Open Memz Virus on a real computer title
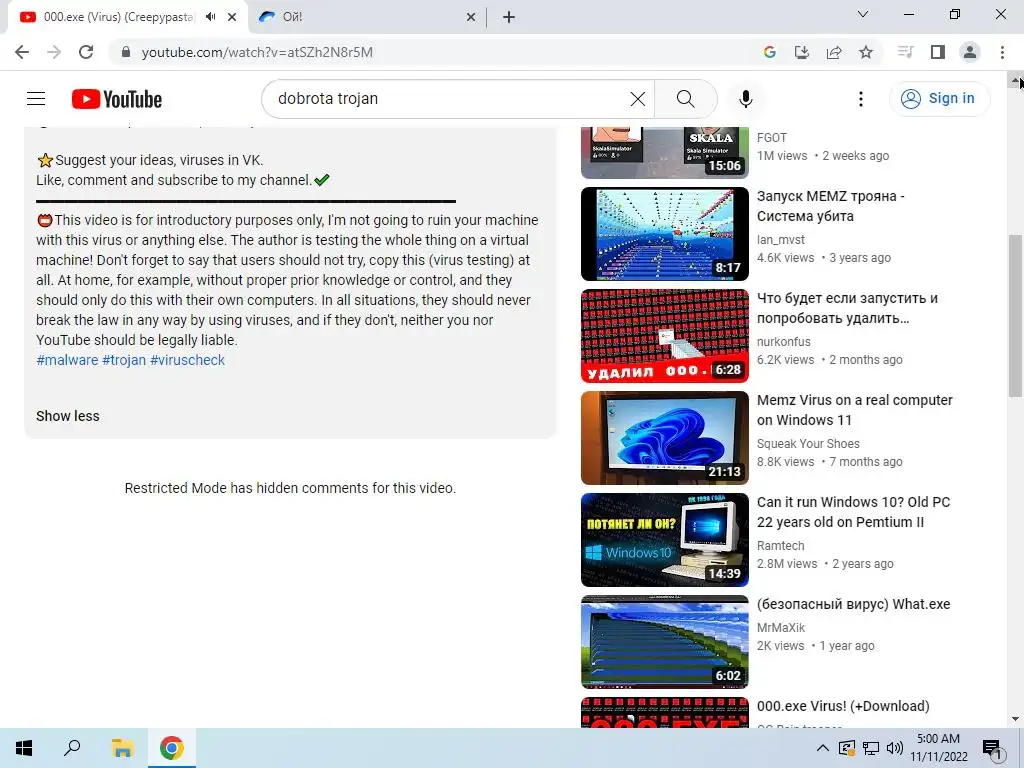 (x=854, y=409)
